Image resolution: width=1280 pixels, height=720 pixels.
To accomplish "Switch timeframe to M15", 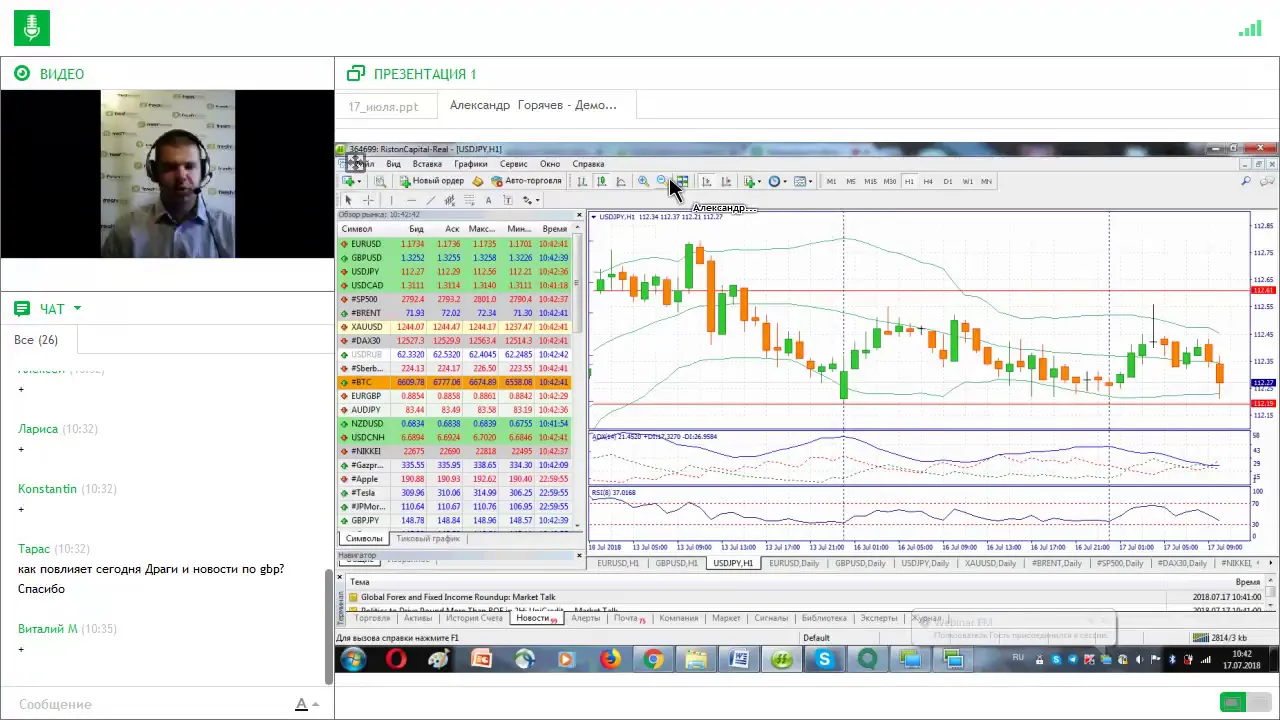I will coord(870,181).
